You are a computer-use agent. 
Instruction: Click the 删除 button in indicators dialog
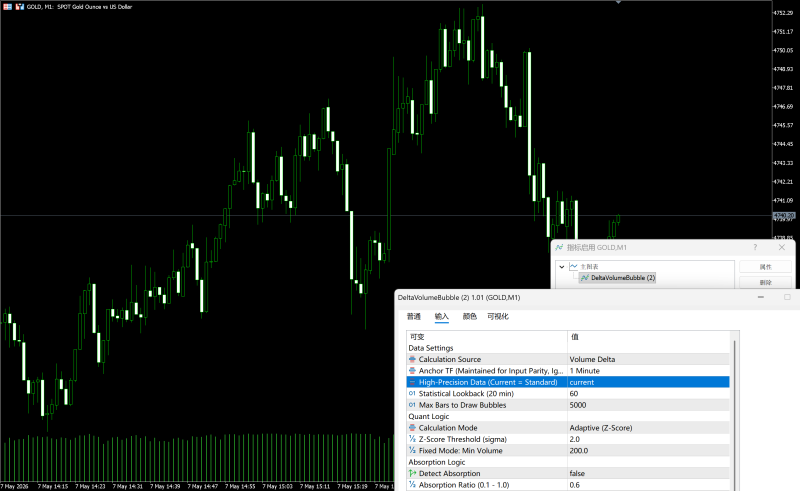[765, 282]
